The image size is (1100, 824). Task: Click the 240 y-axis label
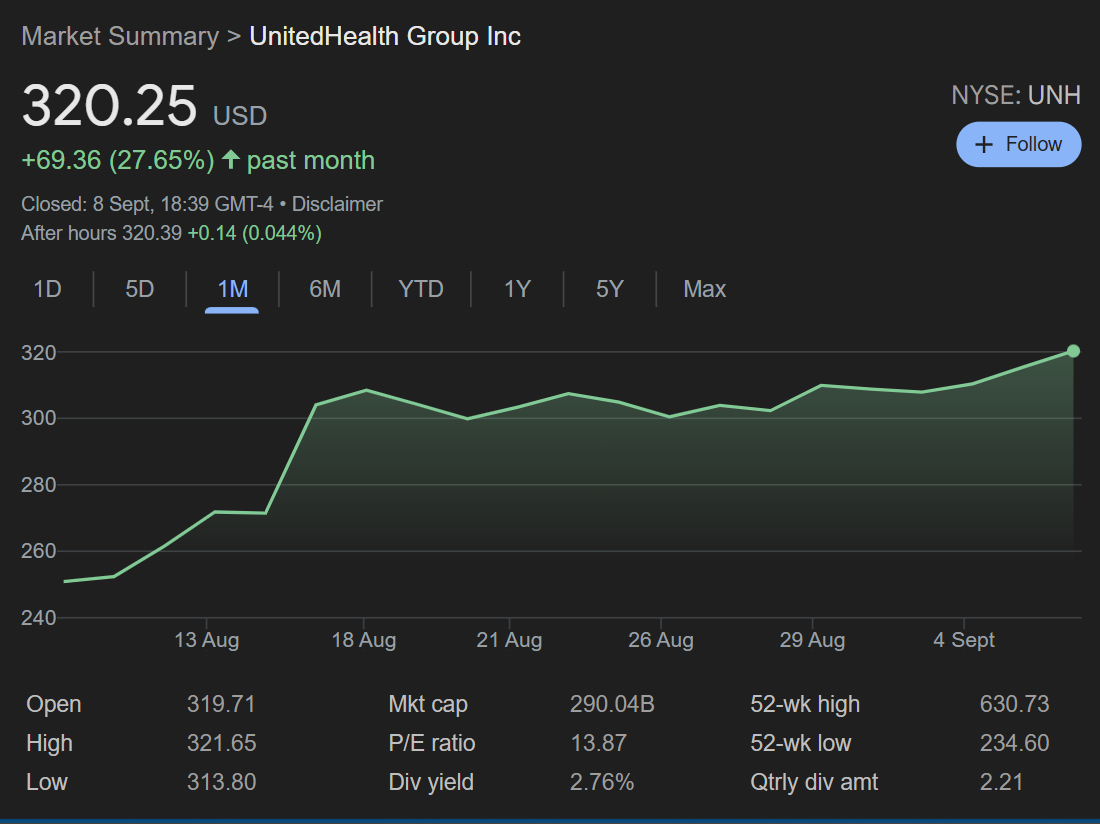click(x=39, y=618)
